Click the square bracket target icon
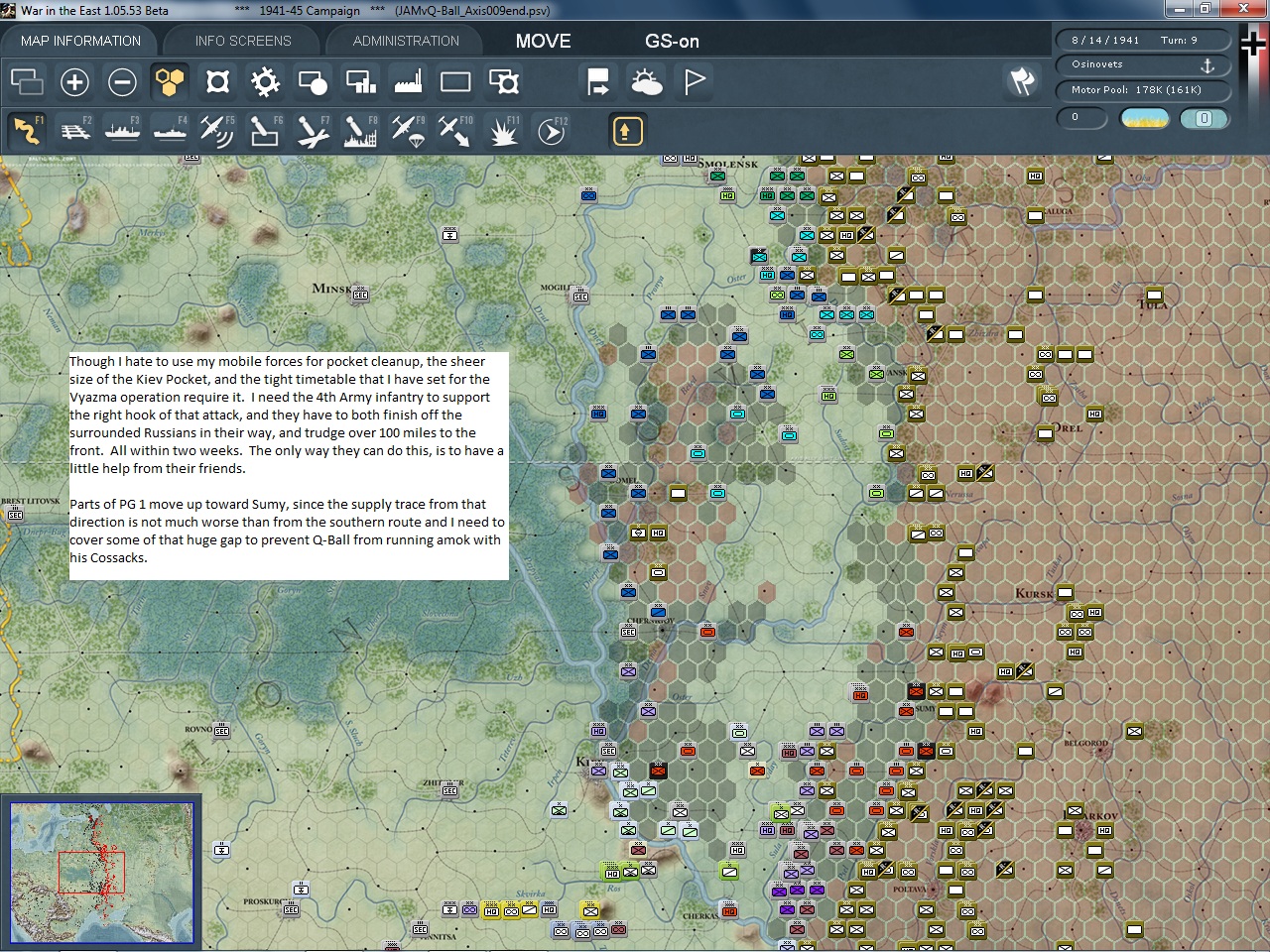This screenshot has width=1270, height=952. (x=217, y=81)
